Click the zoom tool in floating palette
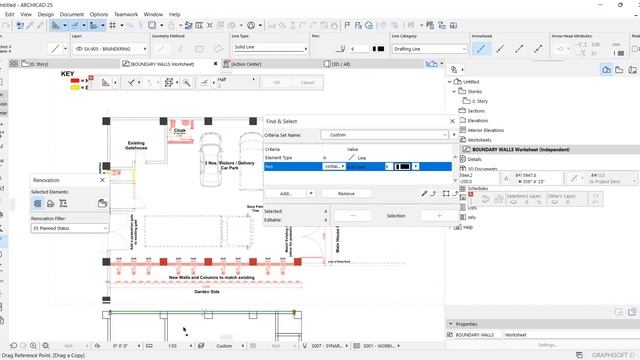 click(x=187, y=83)
